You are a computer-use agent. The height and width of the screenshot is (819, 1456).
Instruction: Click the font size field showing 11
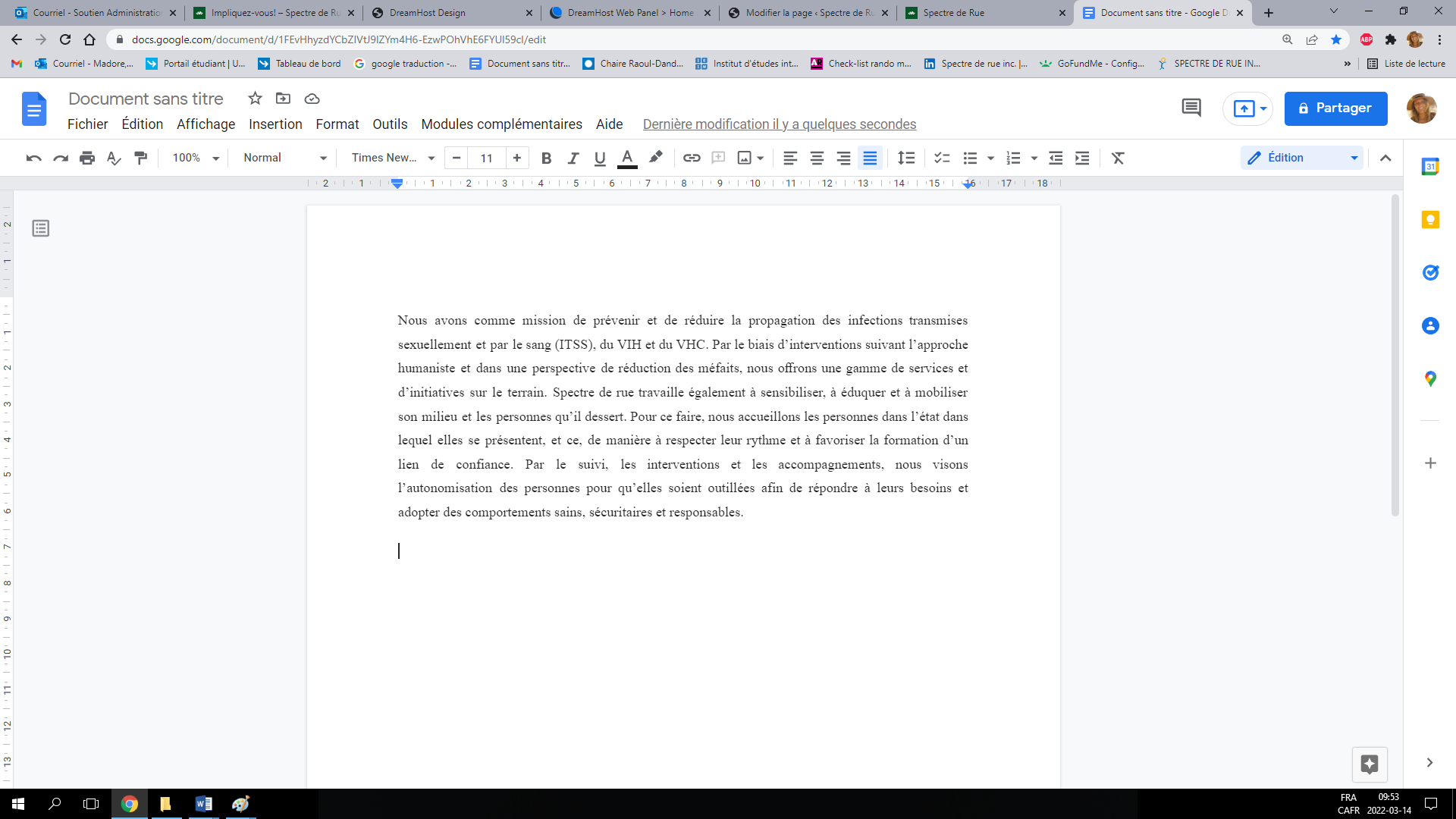(x=486, y=158)
